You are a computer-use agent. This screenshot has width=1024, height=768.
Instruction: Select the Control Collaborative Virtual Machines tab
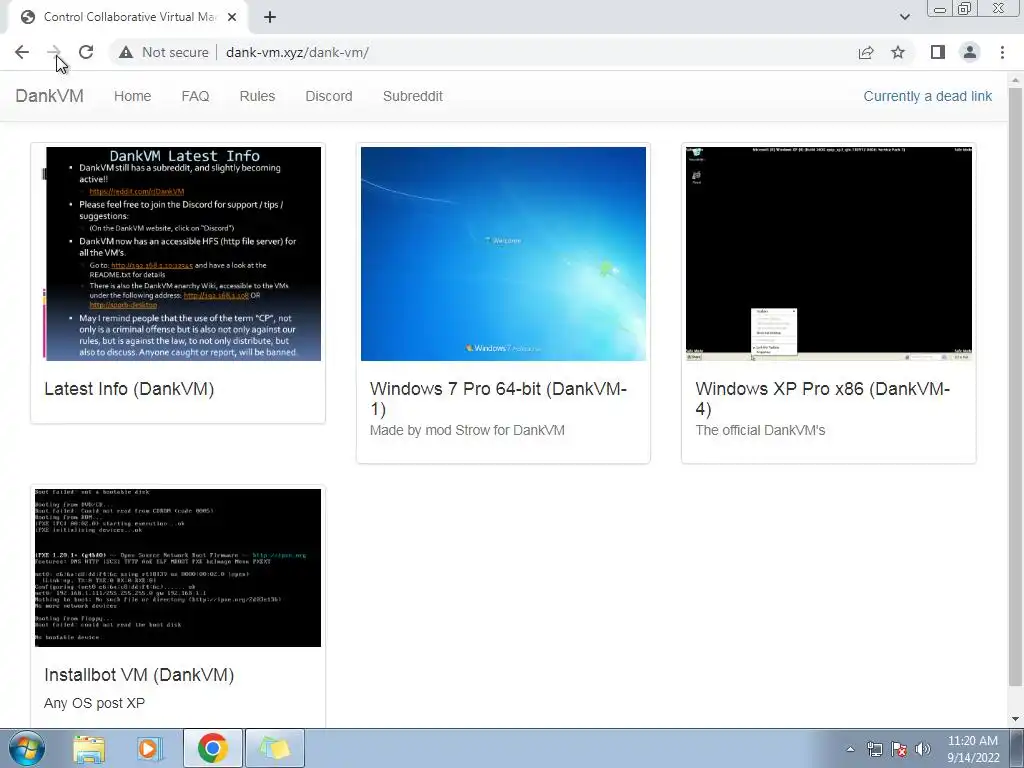[124, 17]
